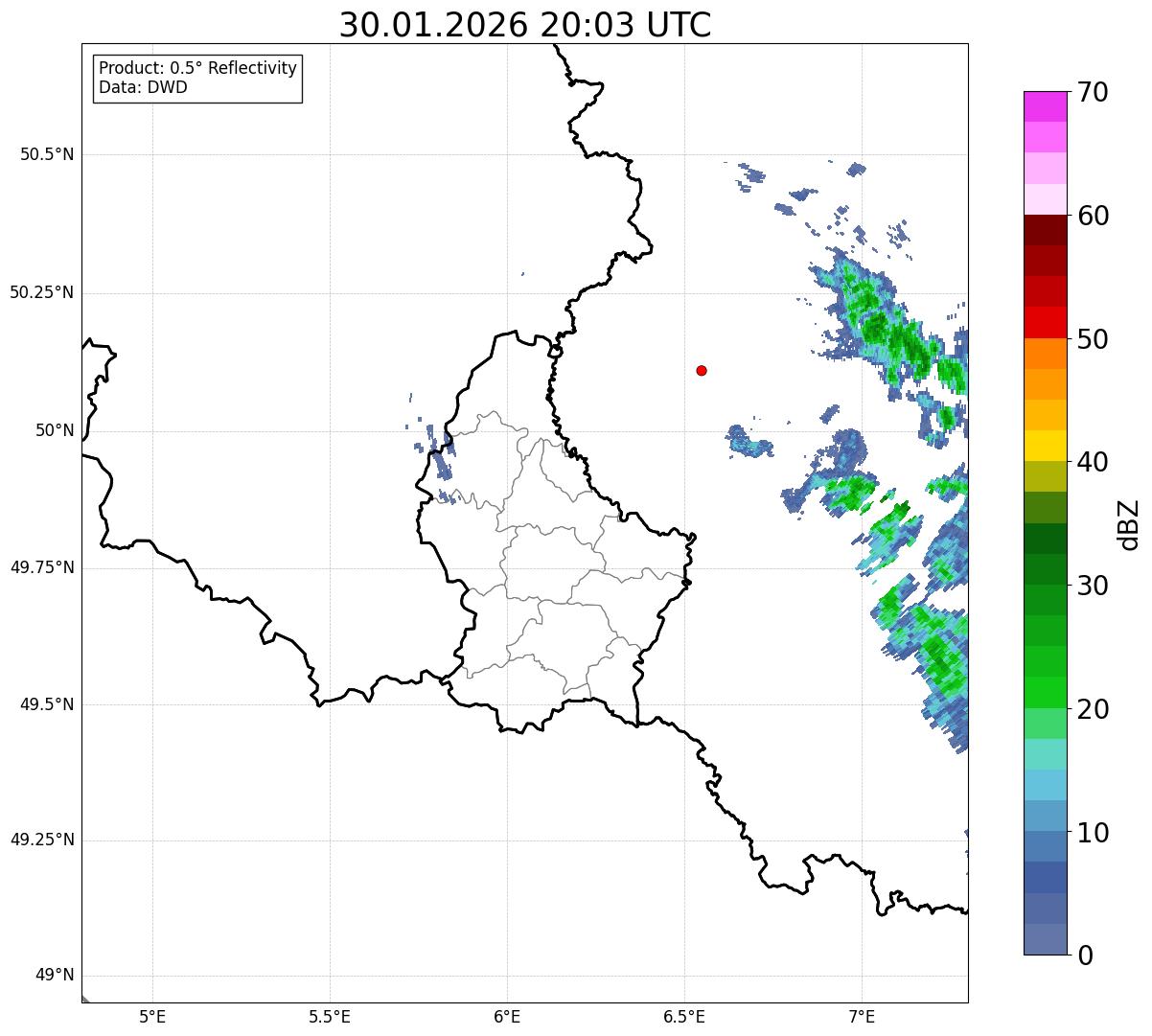Screen dimensions: 1152x1036
Task: Click the title '30.01.2026 20:03 UTC'
Action: coord(525,25)
